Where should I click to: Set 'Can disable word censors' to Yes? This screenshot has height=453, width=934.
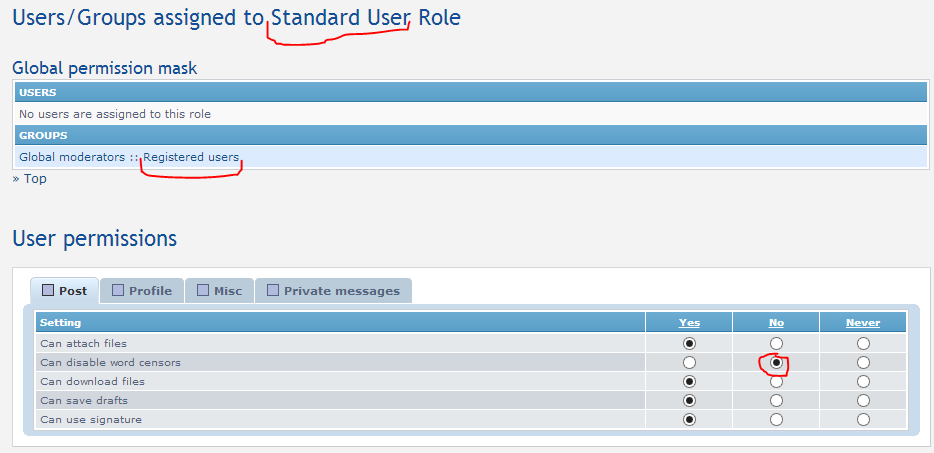tap(689, 362)
